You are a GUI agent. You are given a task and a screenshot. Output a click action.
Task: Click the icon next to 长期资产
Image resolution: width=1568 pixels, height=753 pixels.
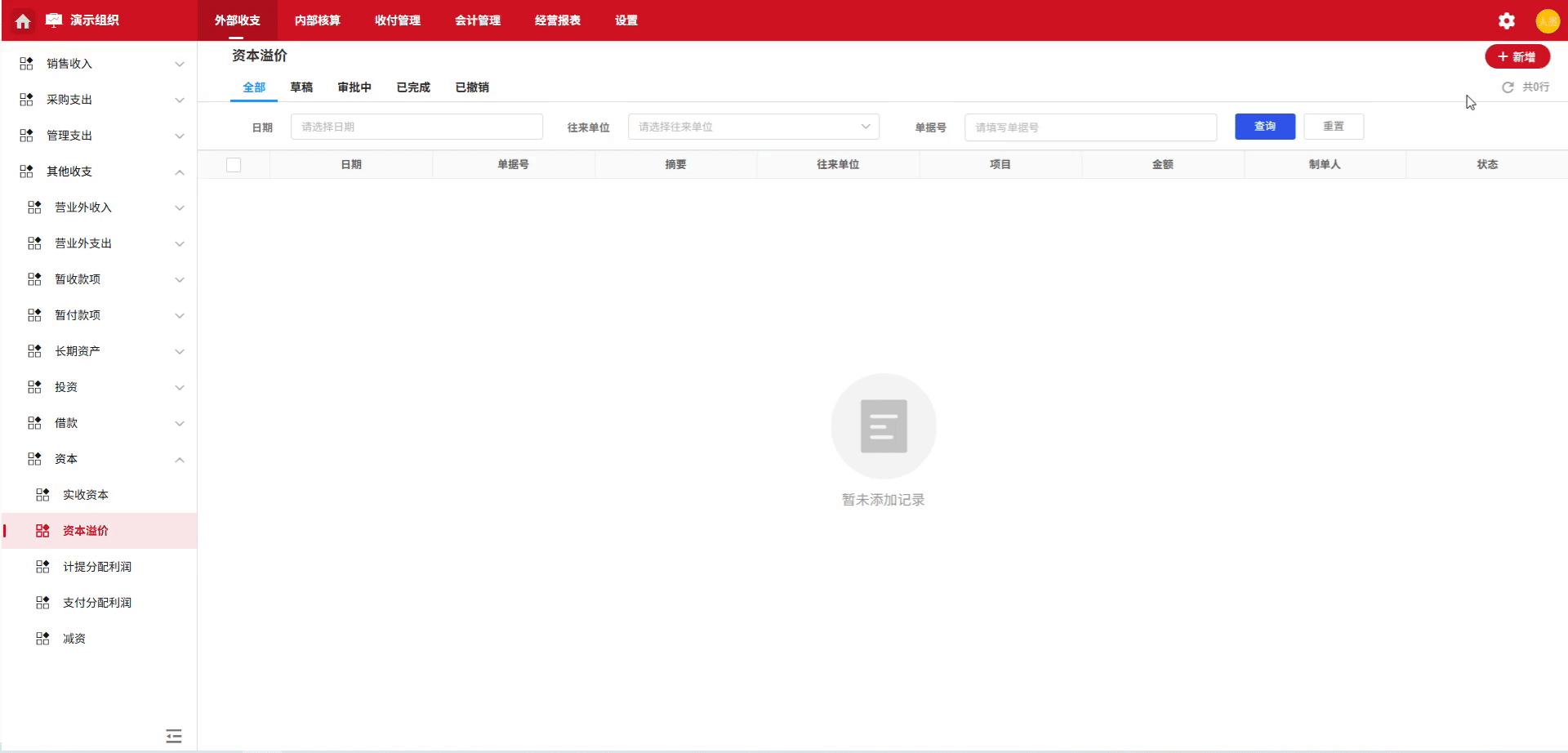[x=33, y=350]
